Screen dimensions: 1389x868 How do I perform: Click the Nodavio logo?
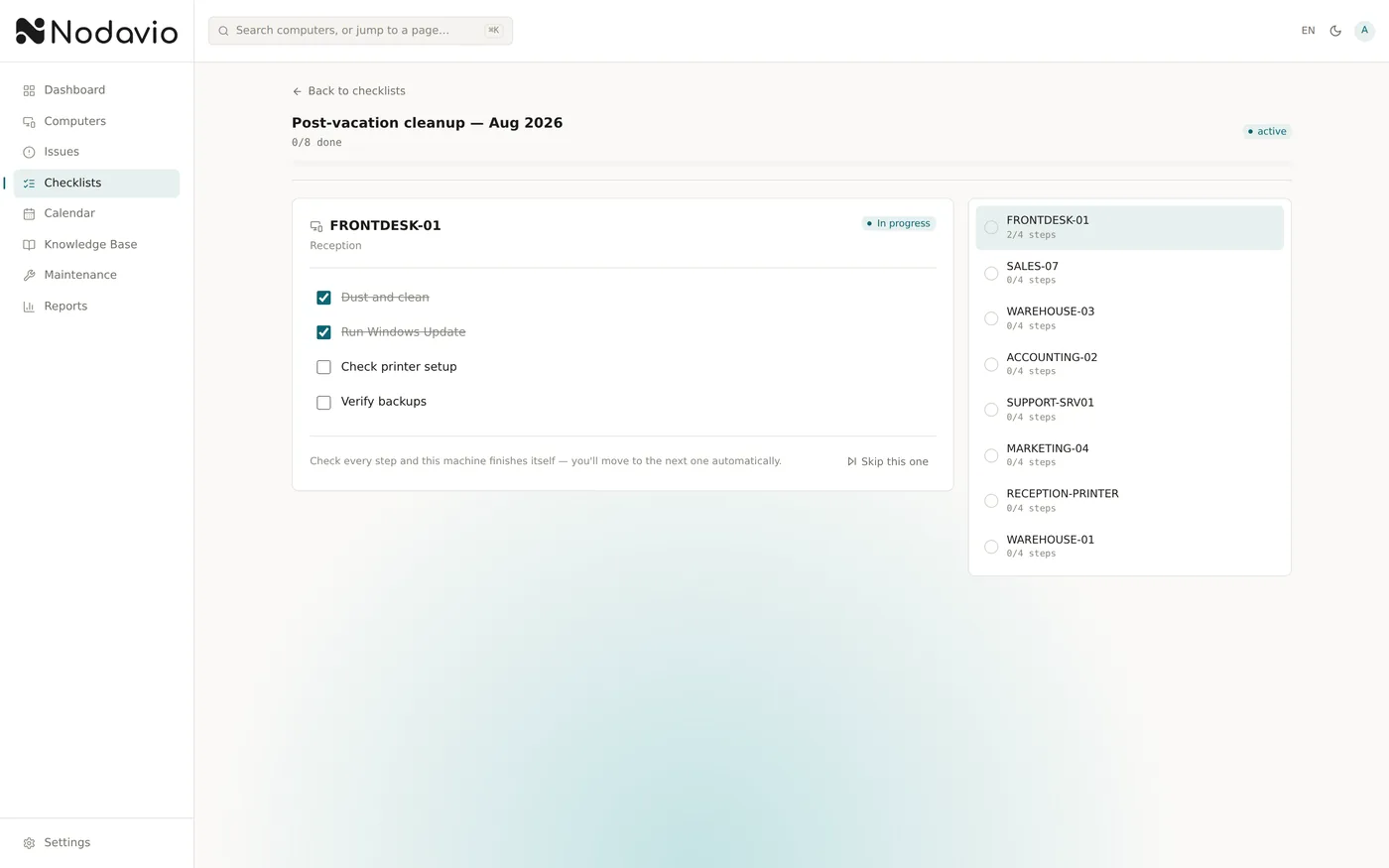(96, 32)
